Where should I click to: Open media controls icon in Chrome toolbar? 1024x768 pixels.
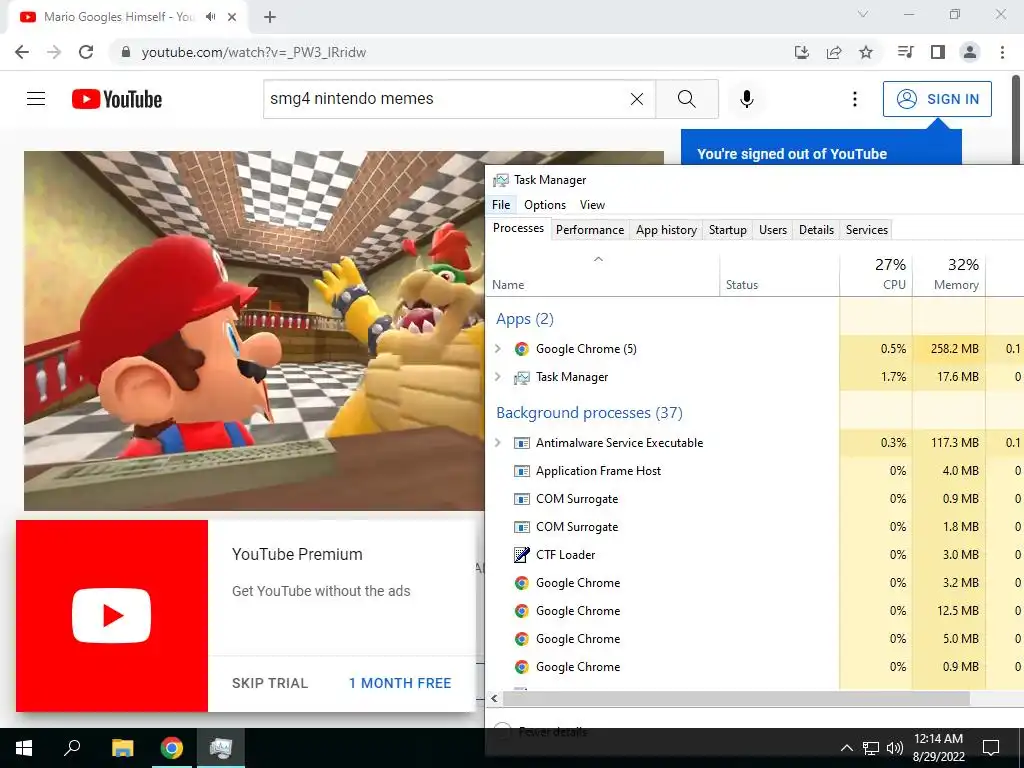905,52
